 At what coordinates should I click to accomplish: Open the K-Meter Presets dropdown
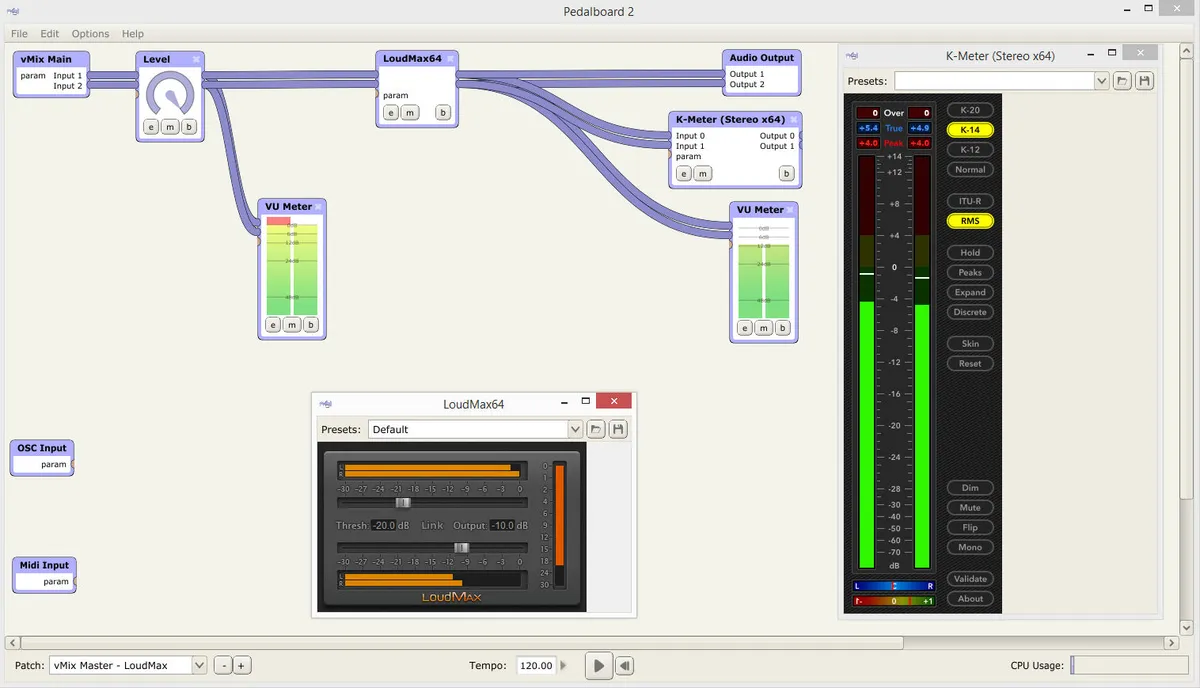point(1101,81)
